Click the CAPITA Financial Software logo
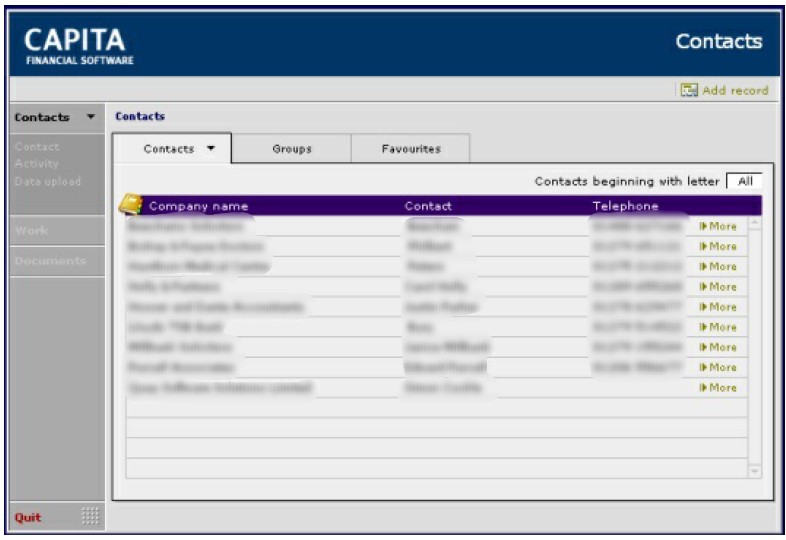This screenshot has width=786, height=540. 79,46
